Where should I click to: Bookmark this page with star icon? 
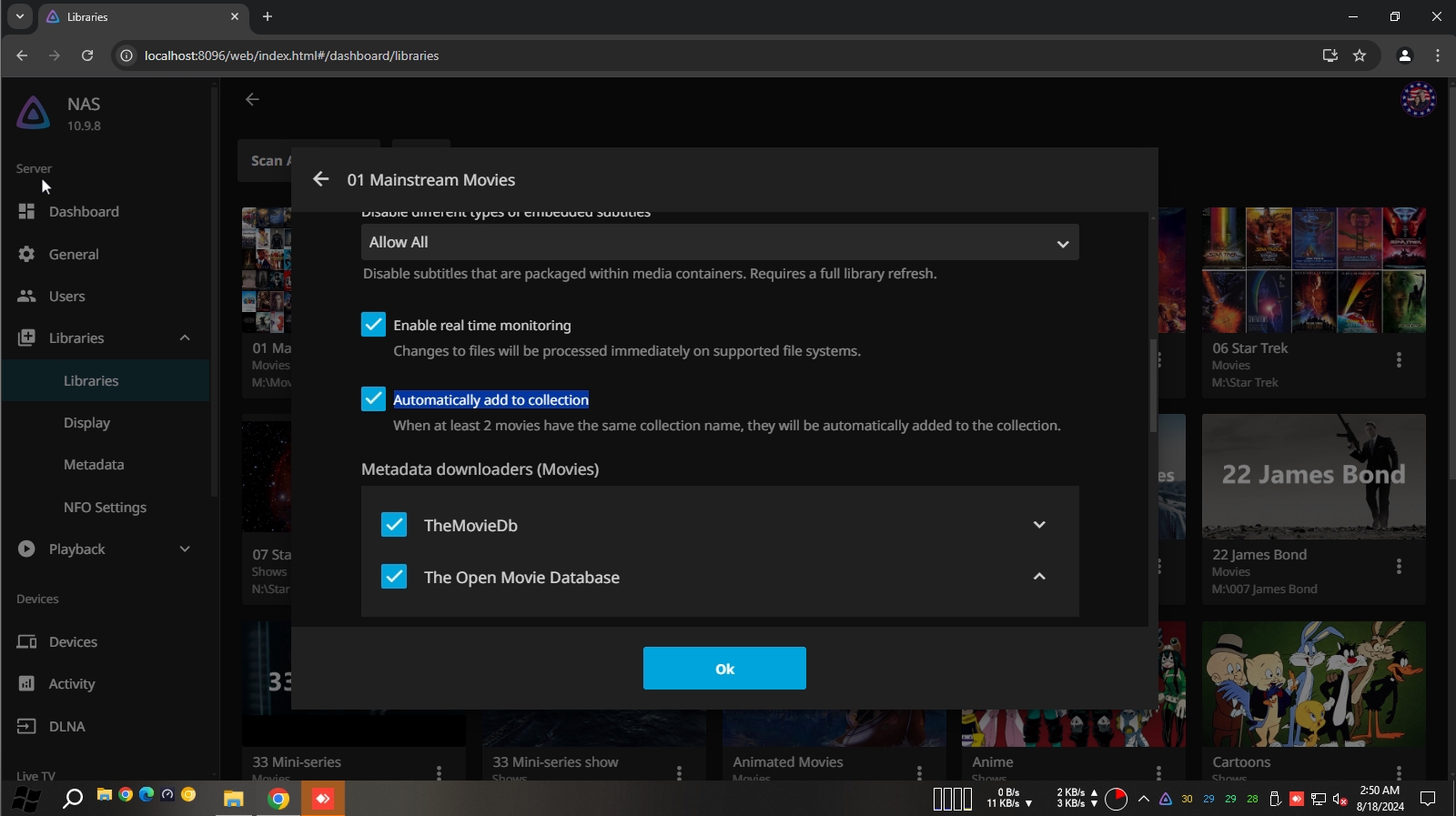click(x=1360, y=55)
